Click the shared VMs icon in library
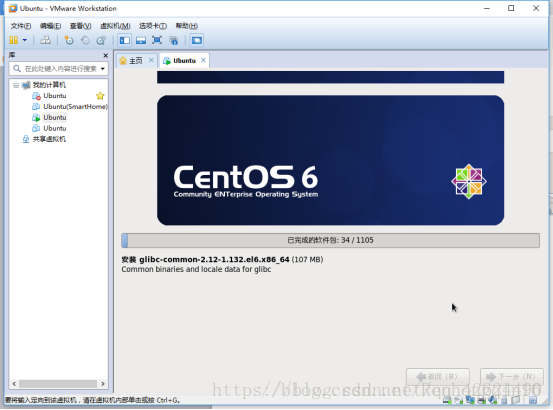 pos(26,139)
